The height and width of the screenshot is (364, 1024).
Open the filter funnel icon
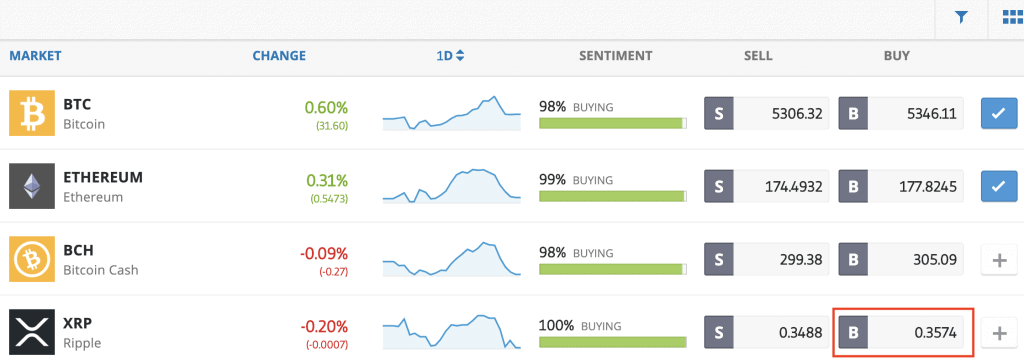(x=961, y=18)
